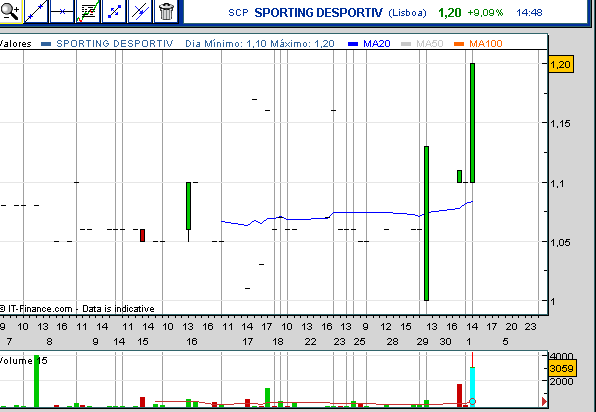Click the tallest green candle reaching 1,20
The image size is (596, 412).
(x=472, y=123)
